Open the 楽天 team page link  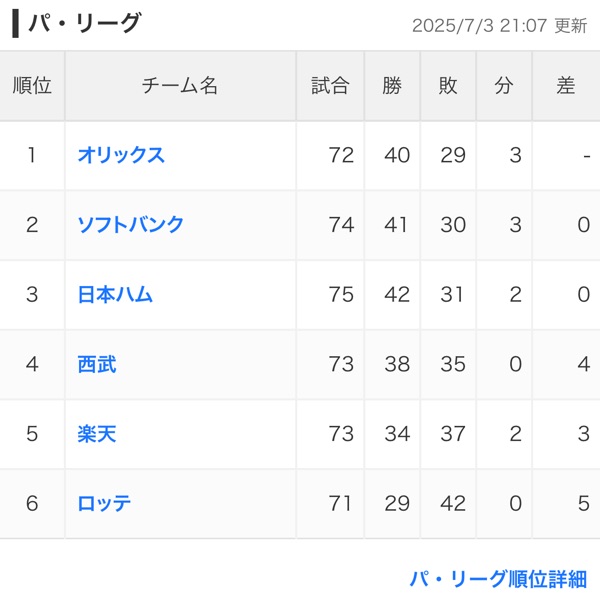[97, 434]
